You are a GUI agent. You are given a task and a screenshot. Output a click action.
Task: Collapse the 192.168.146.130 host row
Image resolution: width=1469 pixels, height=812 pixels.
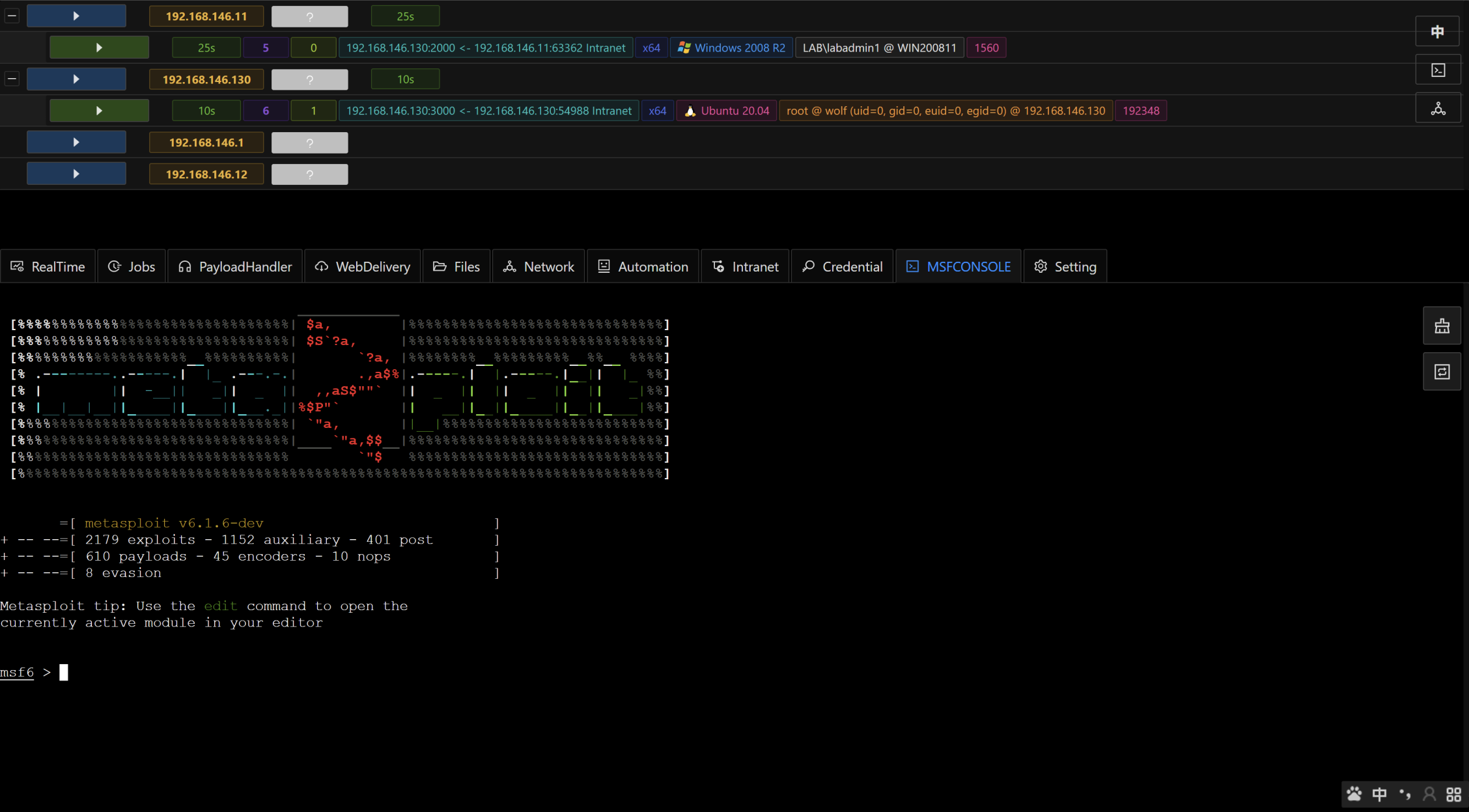(x=12, y=79)
